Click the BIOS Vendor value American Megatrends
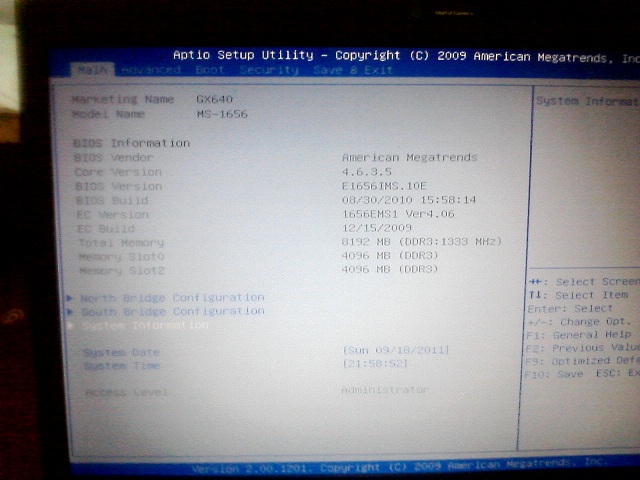Viewport: 640px width, 480px height. [x=410, y=157]
